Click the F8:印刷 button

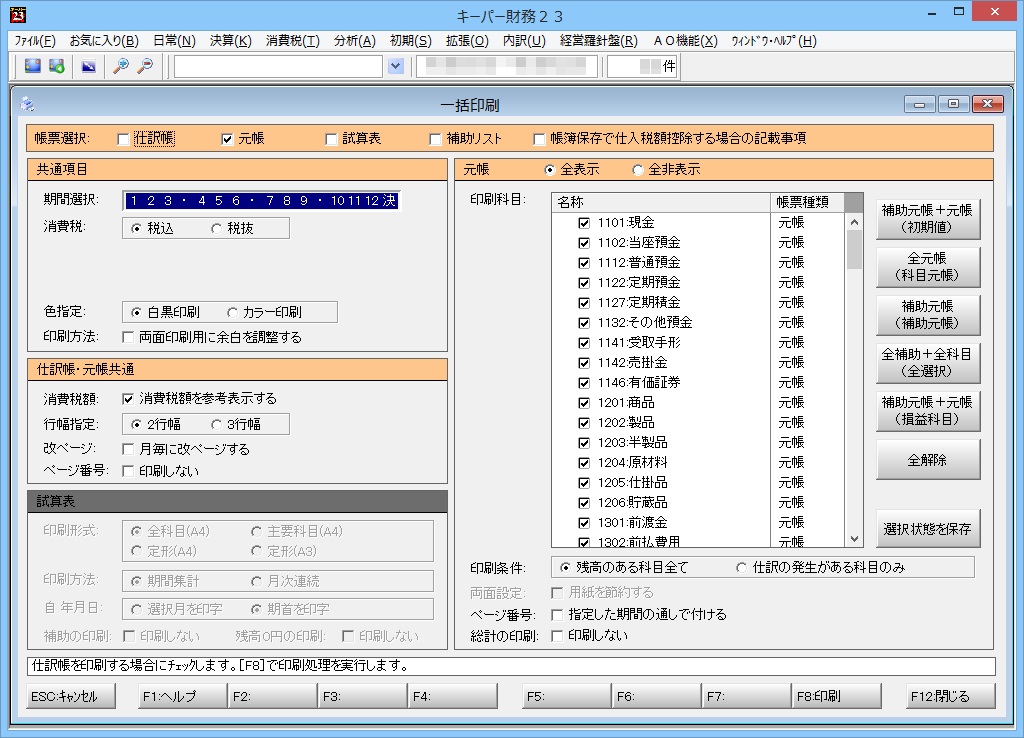[x=836, y=696]
